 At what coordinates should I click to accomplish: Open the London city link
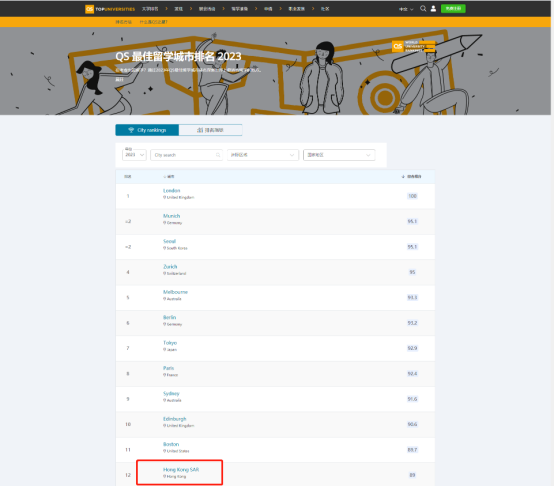[x=171, y=191]
